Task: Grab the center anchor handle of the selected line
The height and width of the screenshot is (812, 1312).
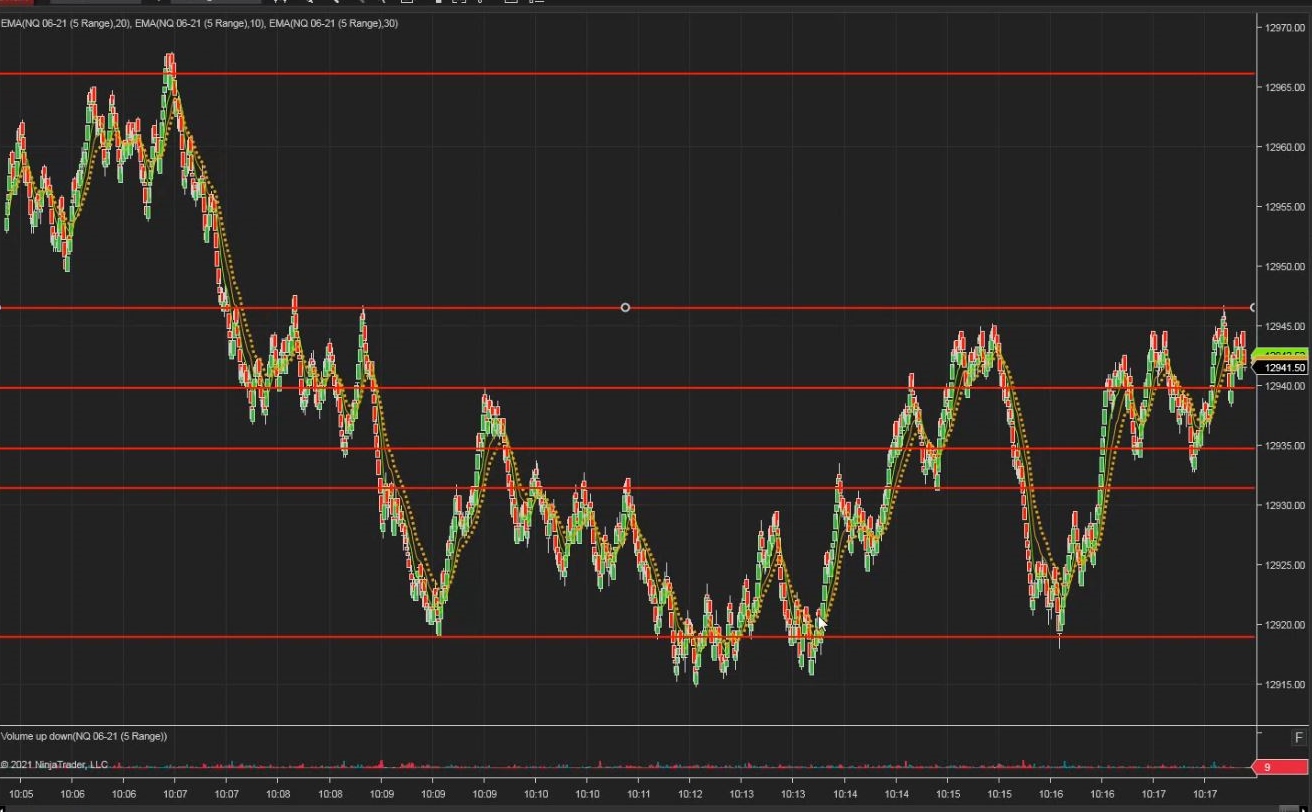Action: coord(625,307)
